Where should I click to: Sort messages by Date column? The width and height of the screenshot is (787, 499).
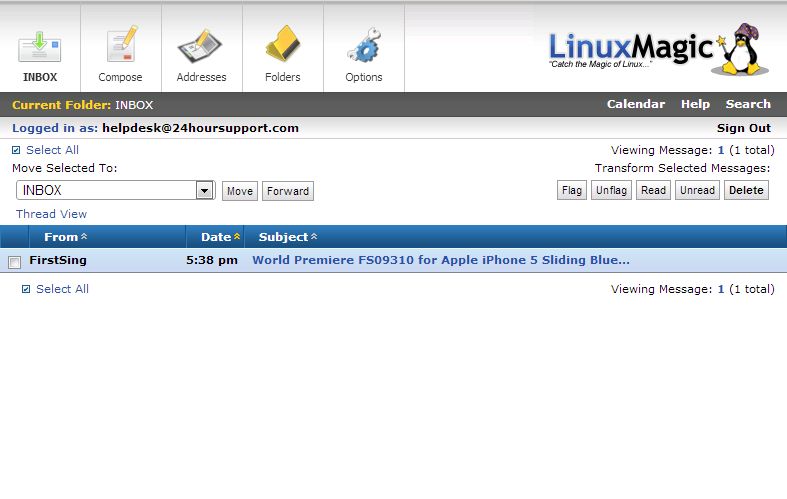[x=216, y=237]
